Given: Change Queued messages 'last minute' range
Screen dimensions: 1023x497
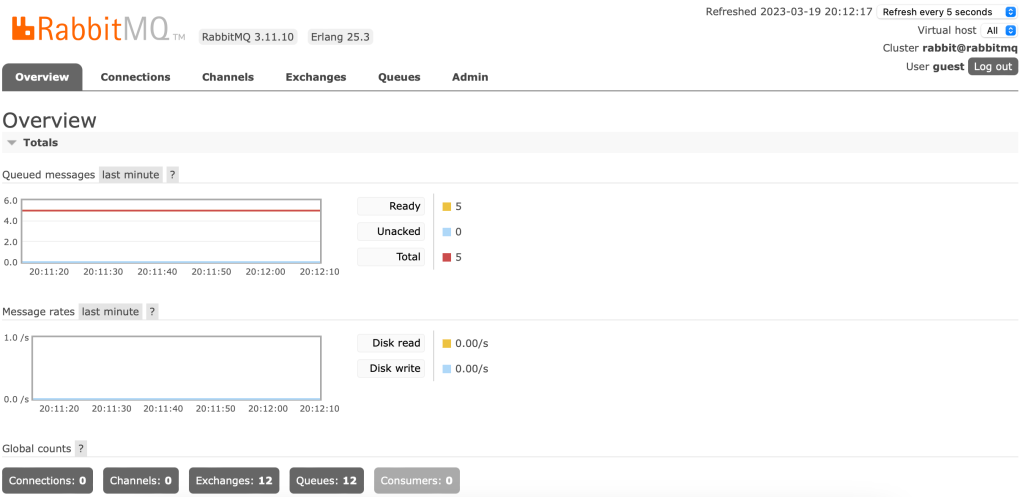Looking at the screenshot, I should (130, 174).
